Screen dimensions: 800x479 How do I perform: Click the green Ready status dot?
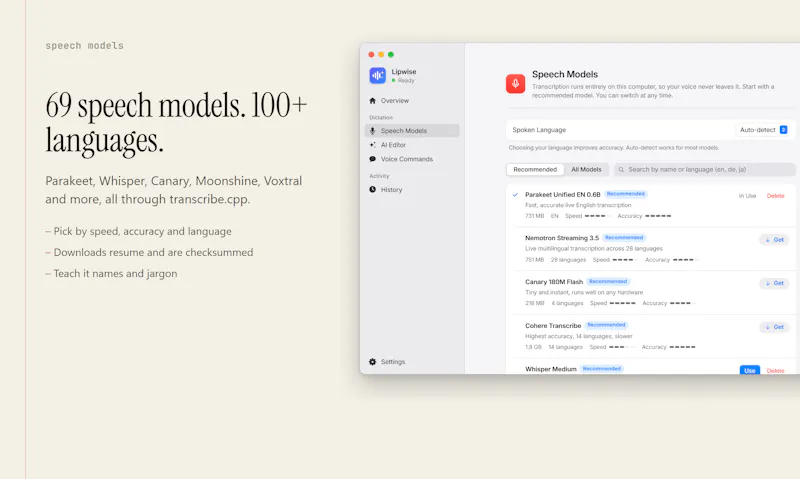pos(393,81)
